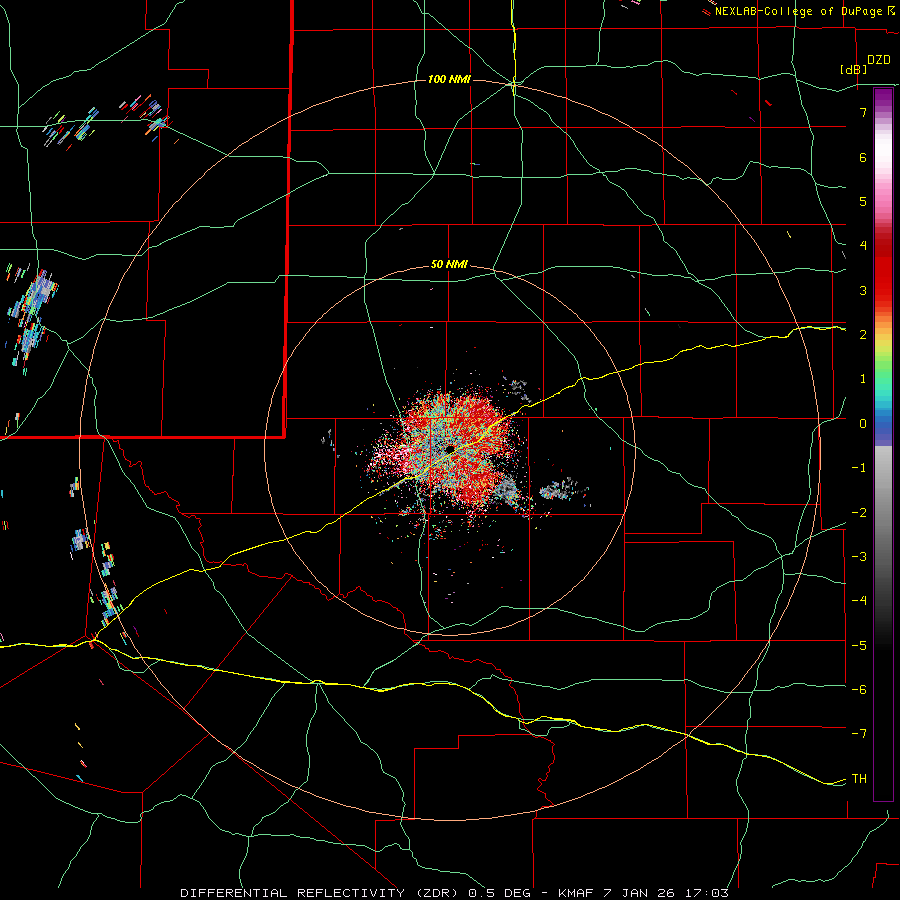Click the 2 value on the scale

pos(863,335)
